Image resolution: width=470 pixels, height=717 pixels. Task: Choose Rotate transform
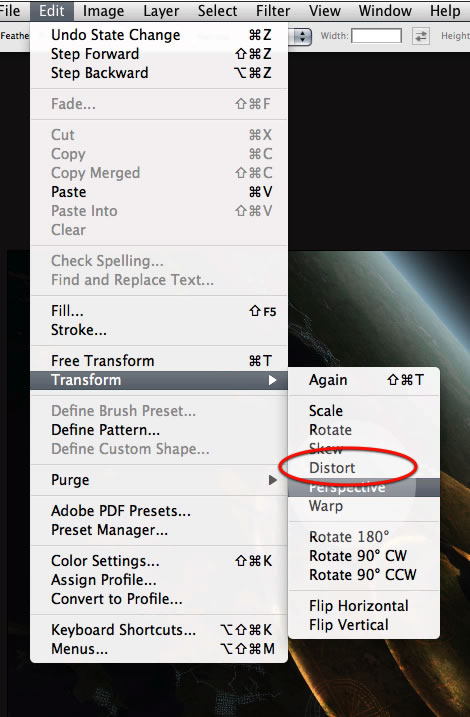(x=364, y=430)
